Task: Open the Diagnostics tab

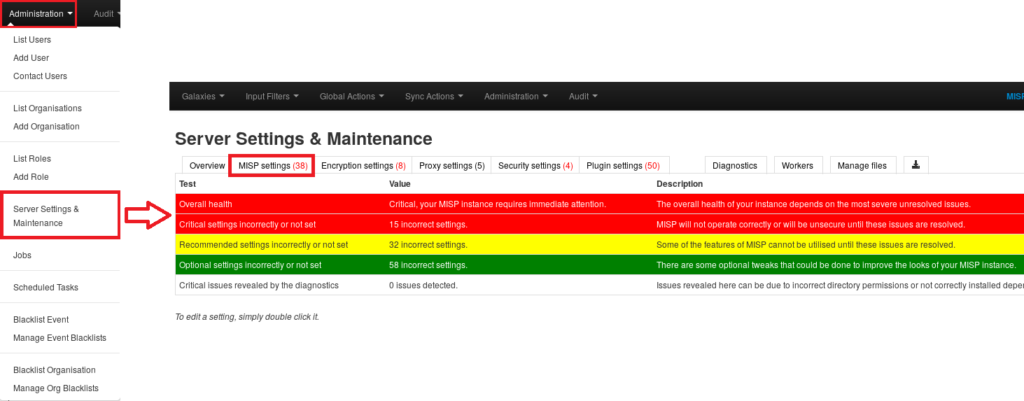Action: click(734, 165)
